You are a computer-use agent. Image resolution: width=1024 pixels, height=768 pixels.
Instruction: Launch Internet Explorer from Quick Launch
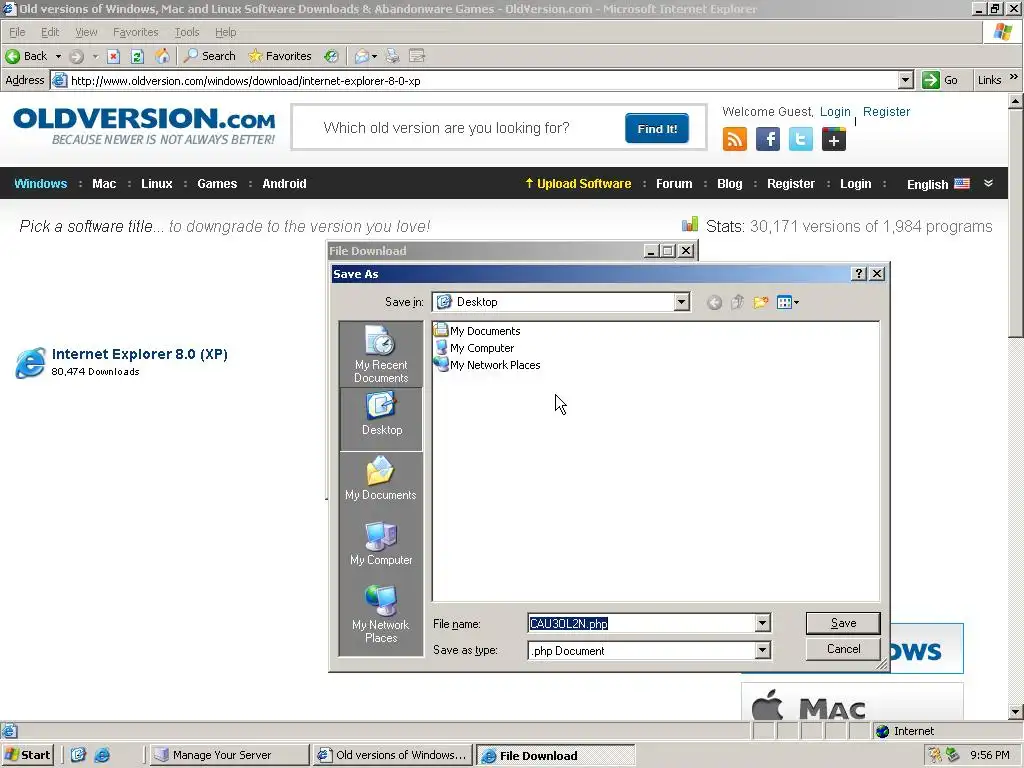click(103, 755)
